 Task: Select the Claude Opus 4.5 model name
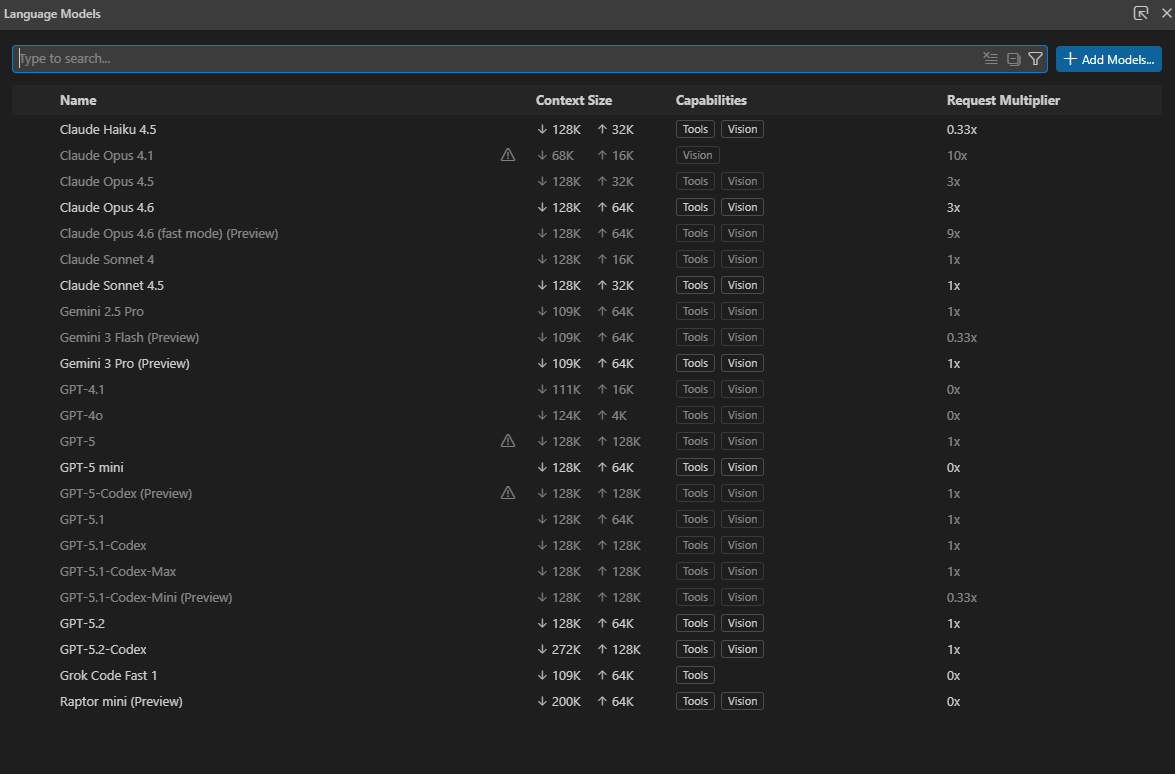tap(106, 181)
